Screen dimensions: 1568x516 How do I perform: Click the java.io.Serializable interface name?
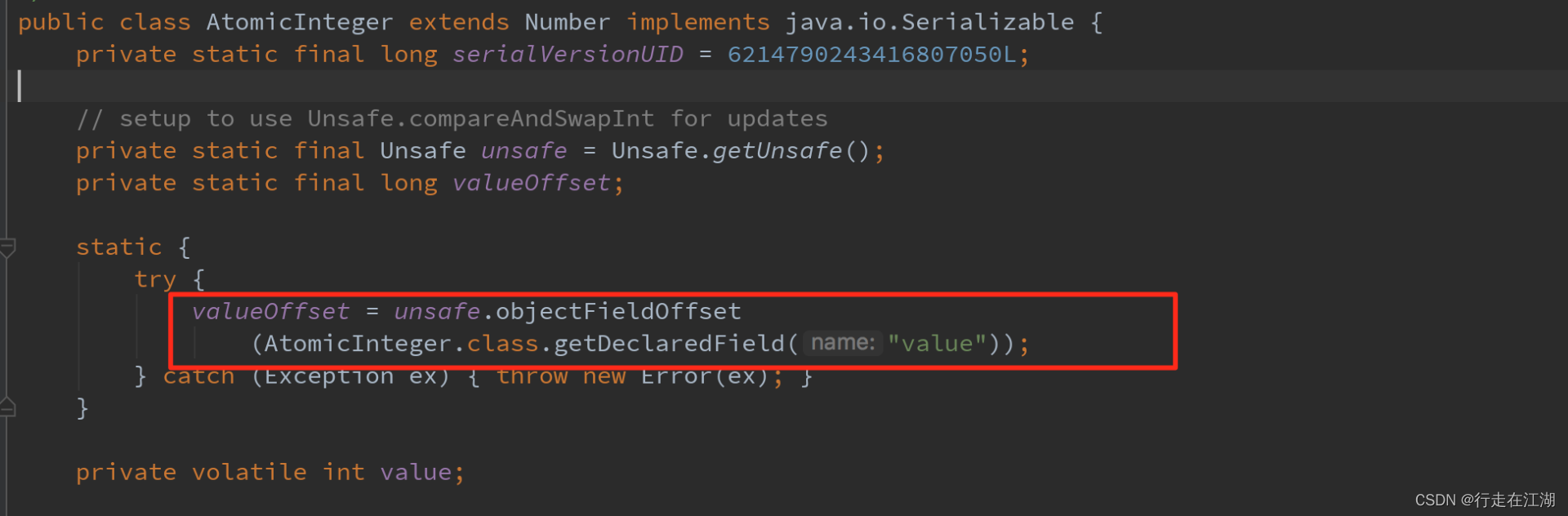pos(929,22)
